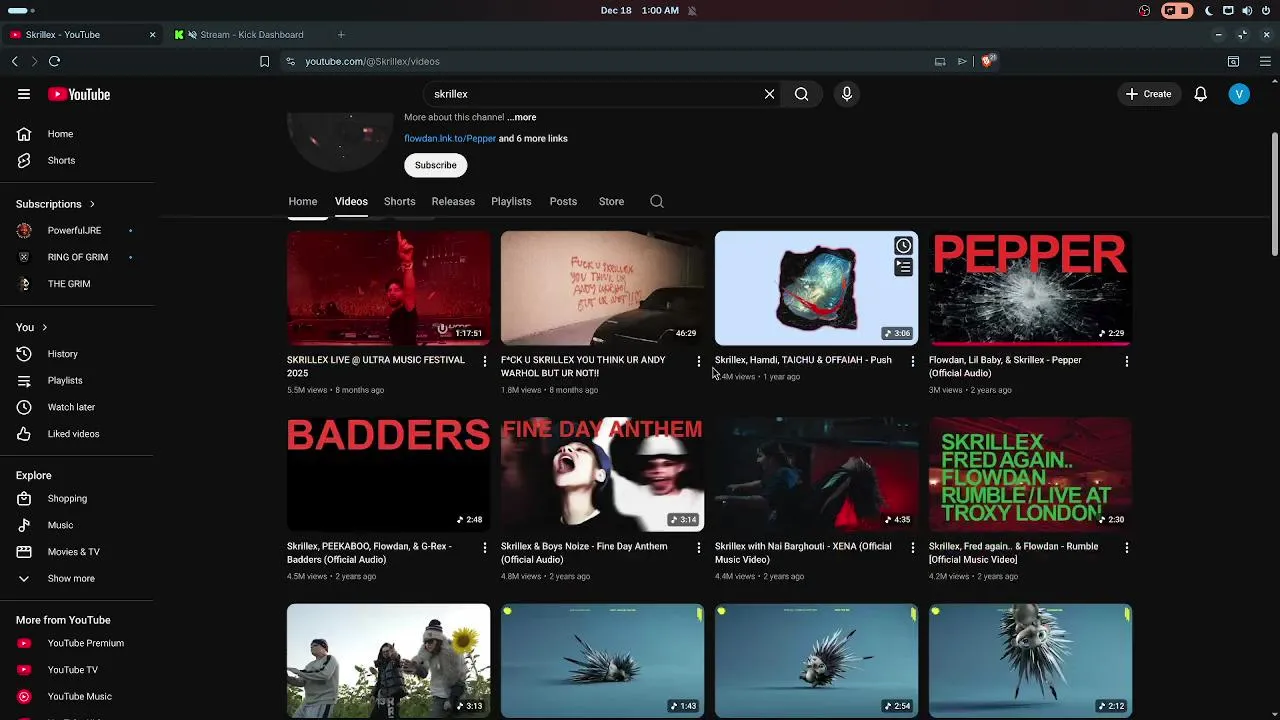The width and height of the screenshot is (1280, 720).
Task: Open the Brave Shields icon
Action: coord(988,61)
